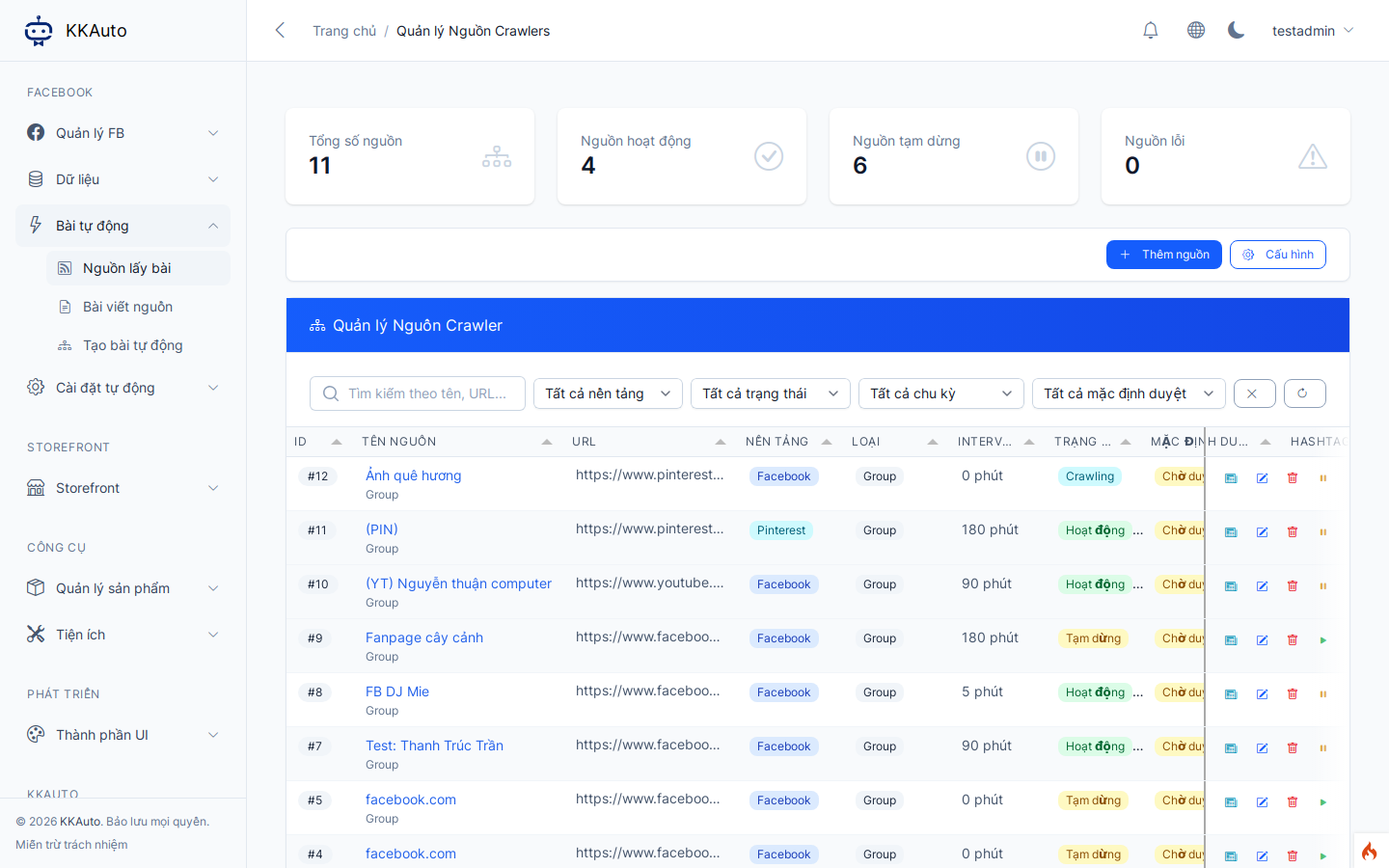View details of #5 facebook.com source
This screenshot has width=1389, height=868.
click(1231, 802)
